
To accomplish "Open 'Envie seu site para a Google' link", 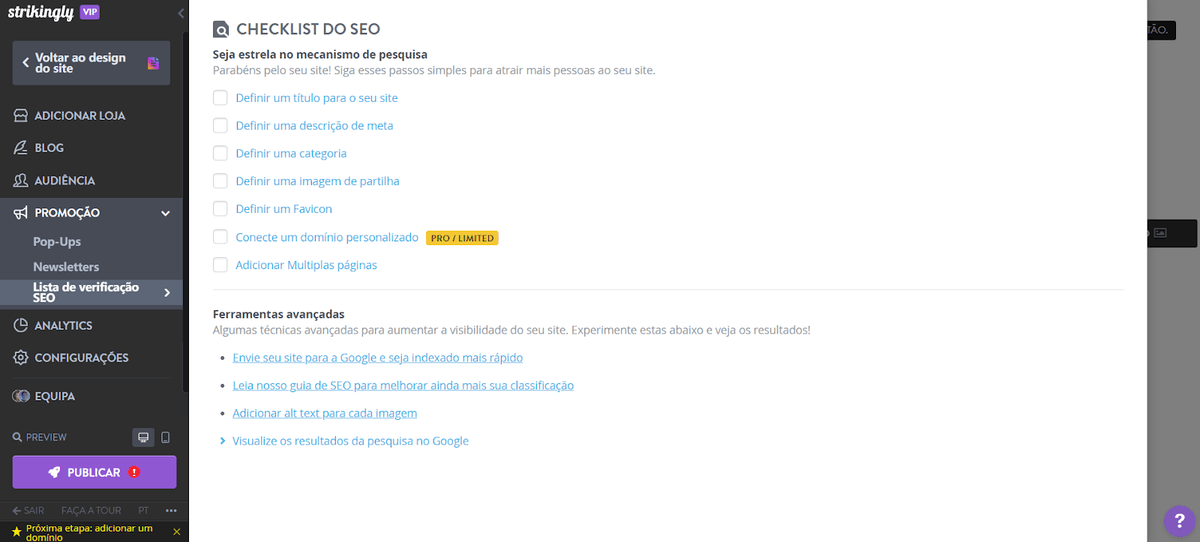I will (378, 357).
